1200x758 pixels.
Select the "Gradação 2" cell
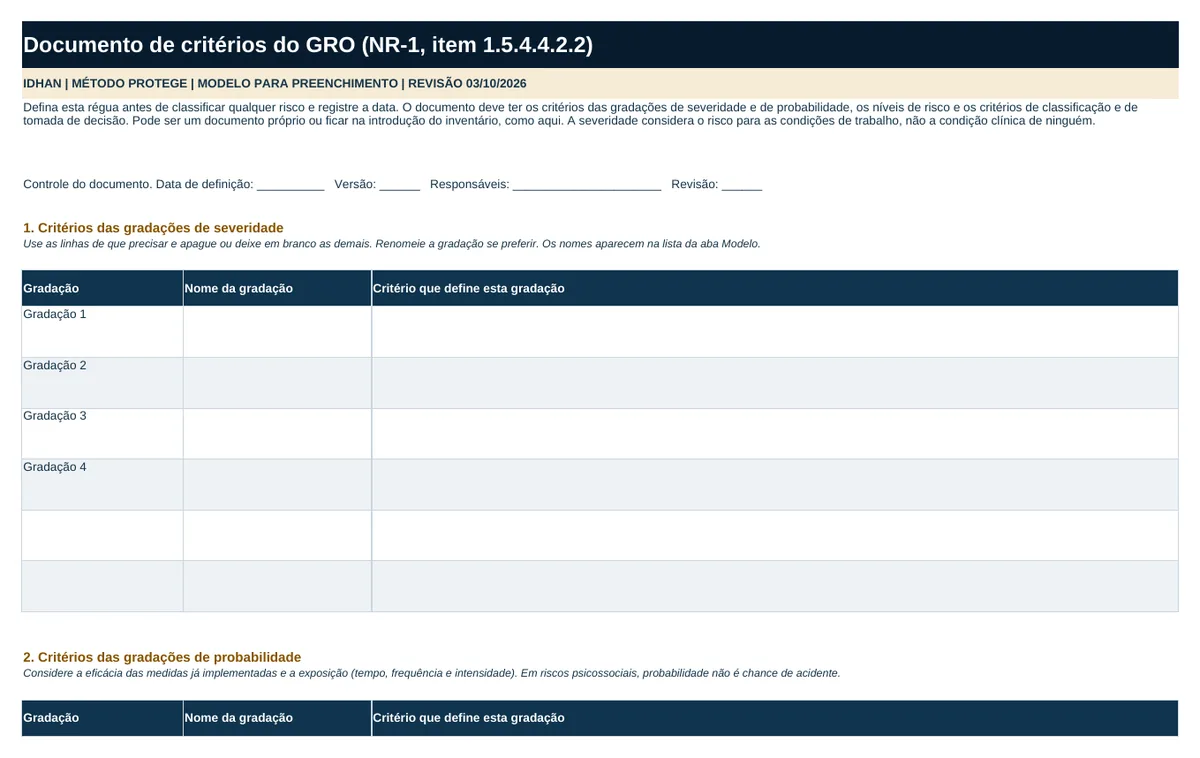coord(102,383)
